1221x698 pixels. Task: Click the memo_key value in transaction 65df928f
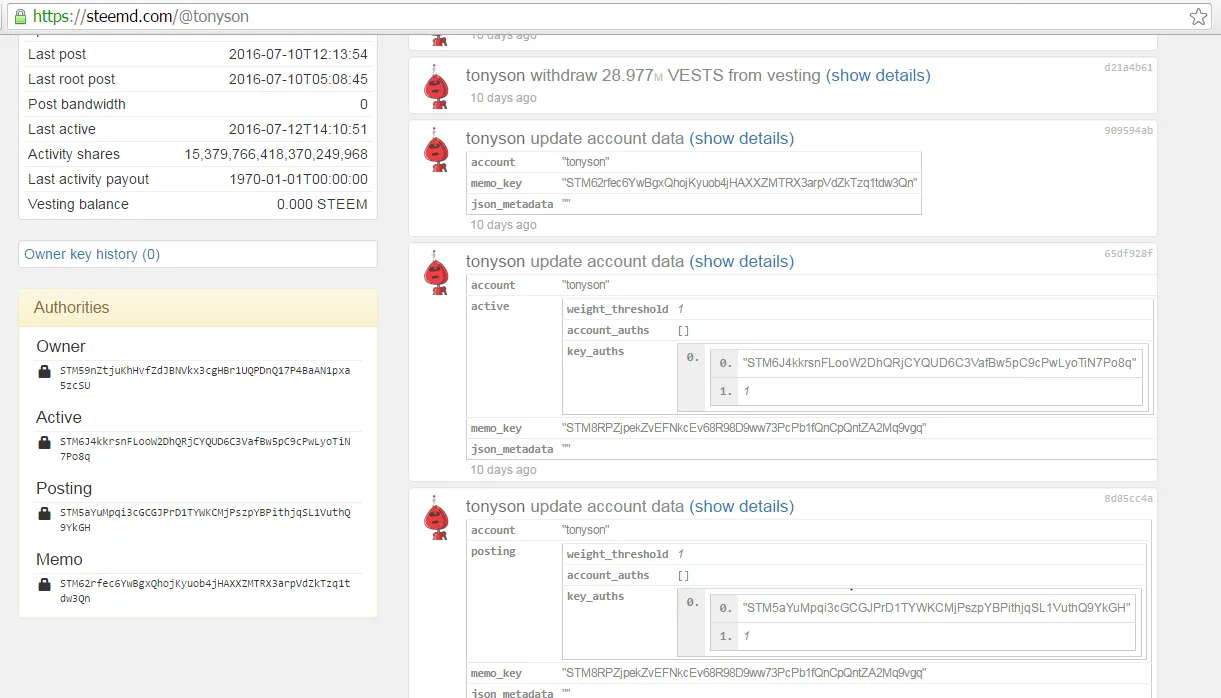(x=744, y=428)
